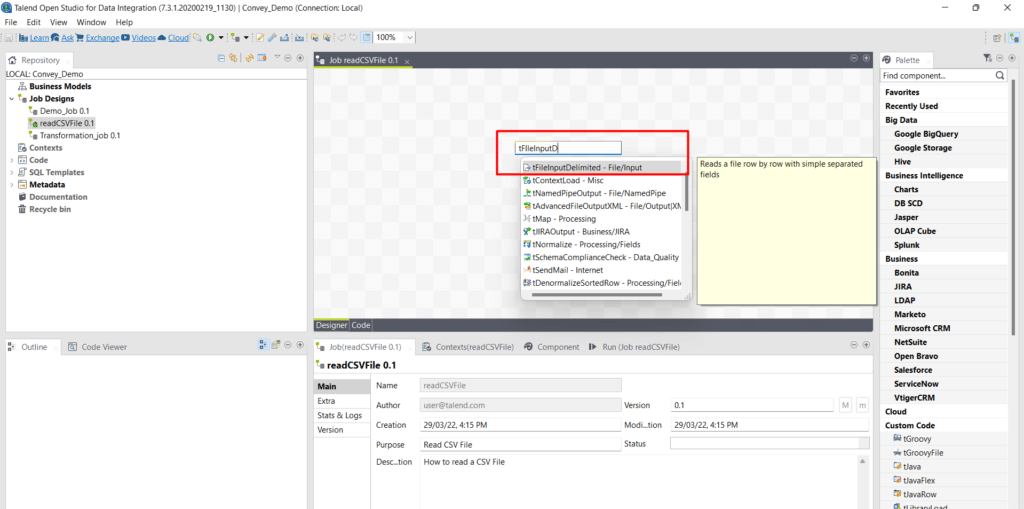Click the Link with Editor icon in Repository
Screen dimensions: 1024x509
(x=233, y=58)
